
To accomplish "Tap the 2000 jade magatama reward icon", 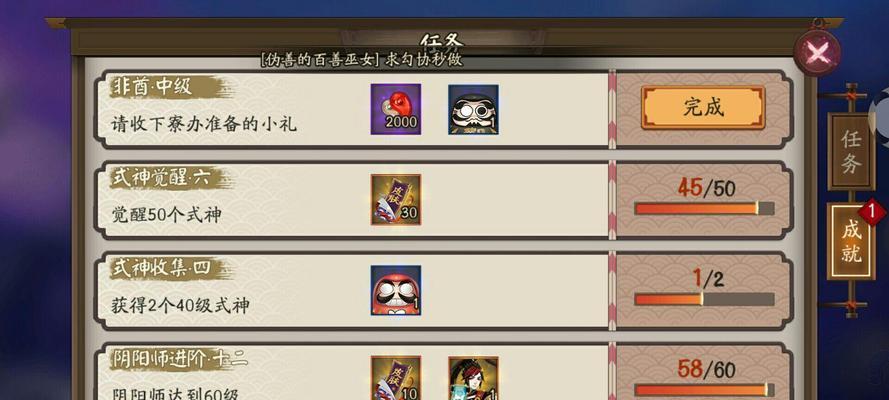I will coord(396,109).
